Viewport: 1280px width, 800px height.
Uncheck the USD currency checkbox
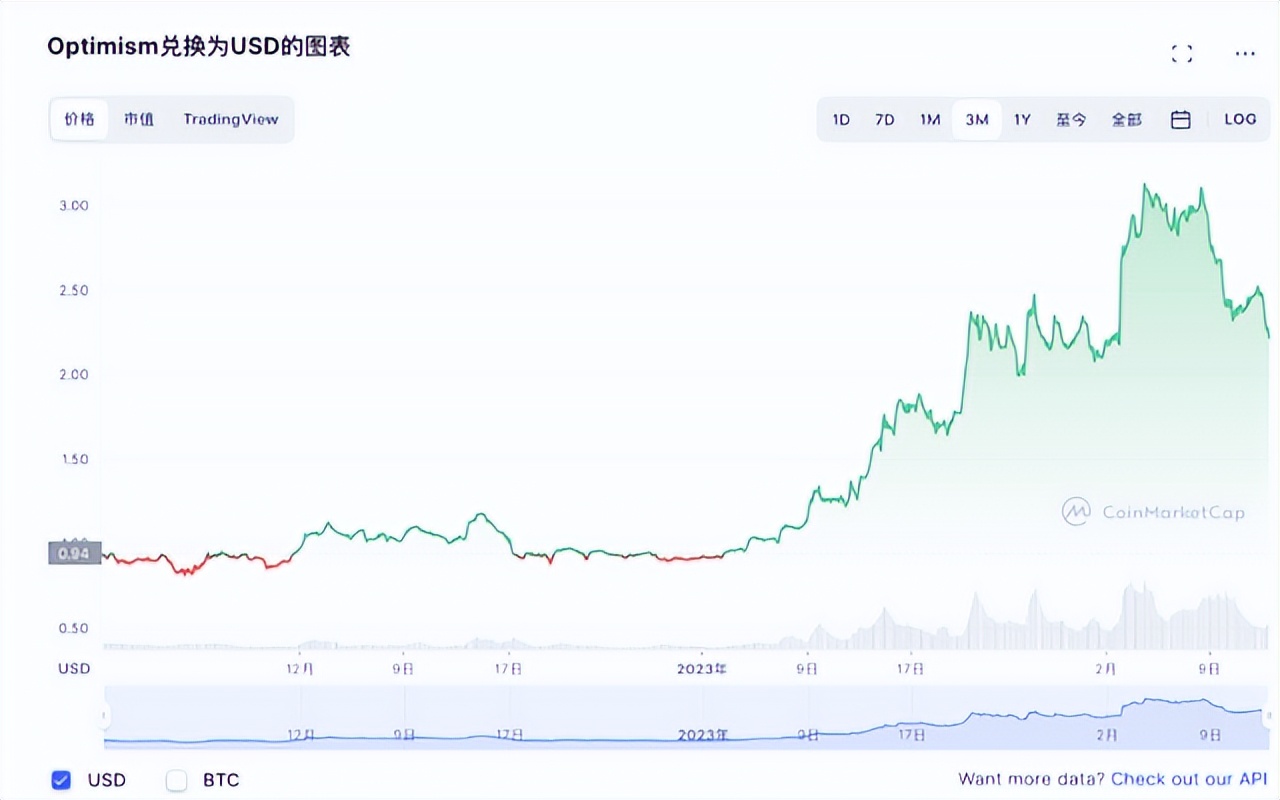pyautogui.click(x=61, y=780)
